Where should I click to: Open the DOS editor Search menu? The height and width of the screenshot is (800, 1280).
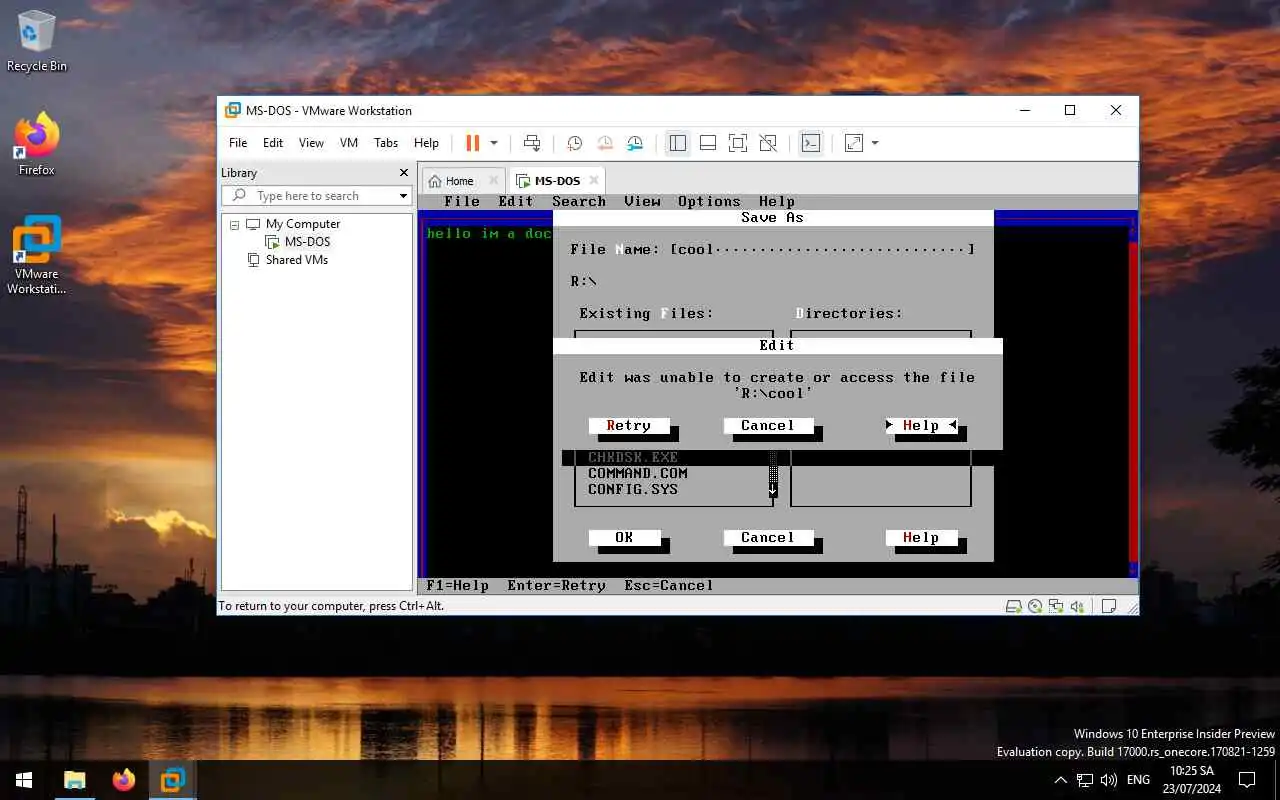pyautogui.click(x=579, y=202)
